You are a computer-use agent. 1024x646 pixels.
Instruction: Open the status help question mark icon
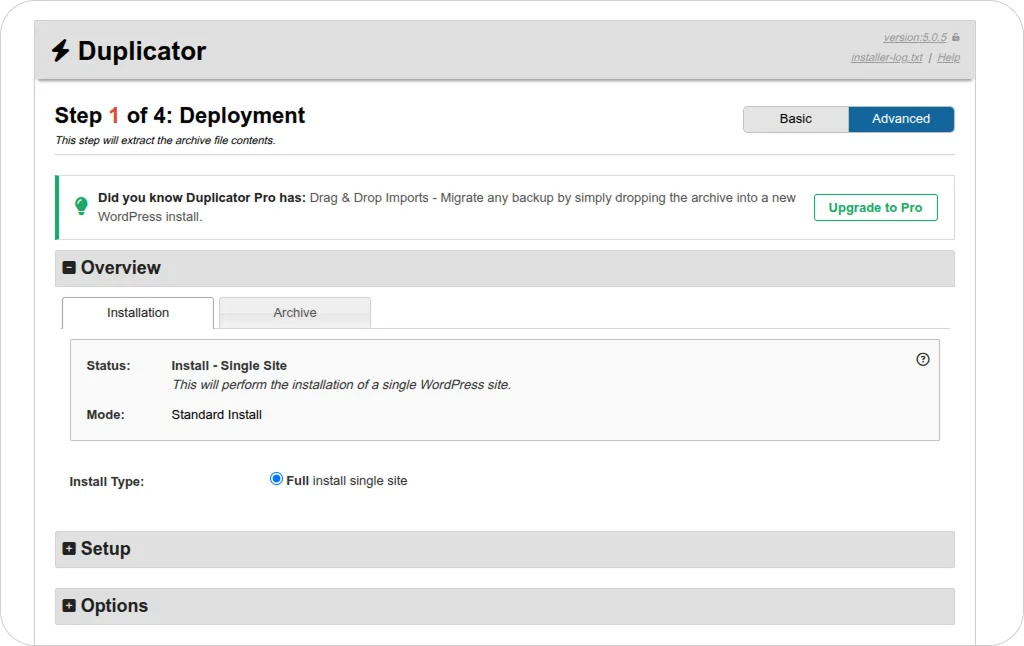tap(922, 359)
